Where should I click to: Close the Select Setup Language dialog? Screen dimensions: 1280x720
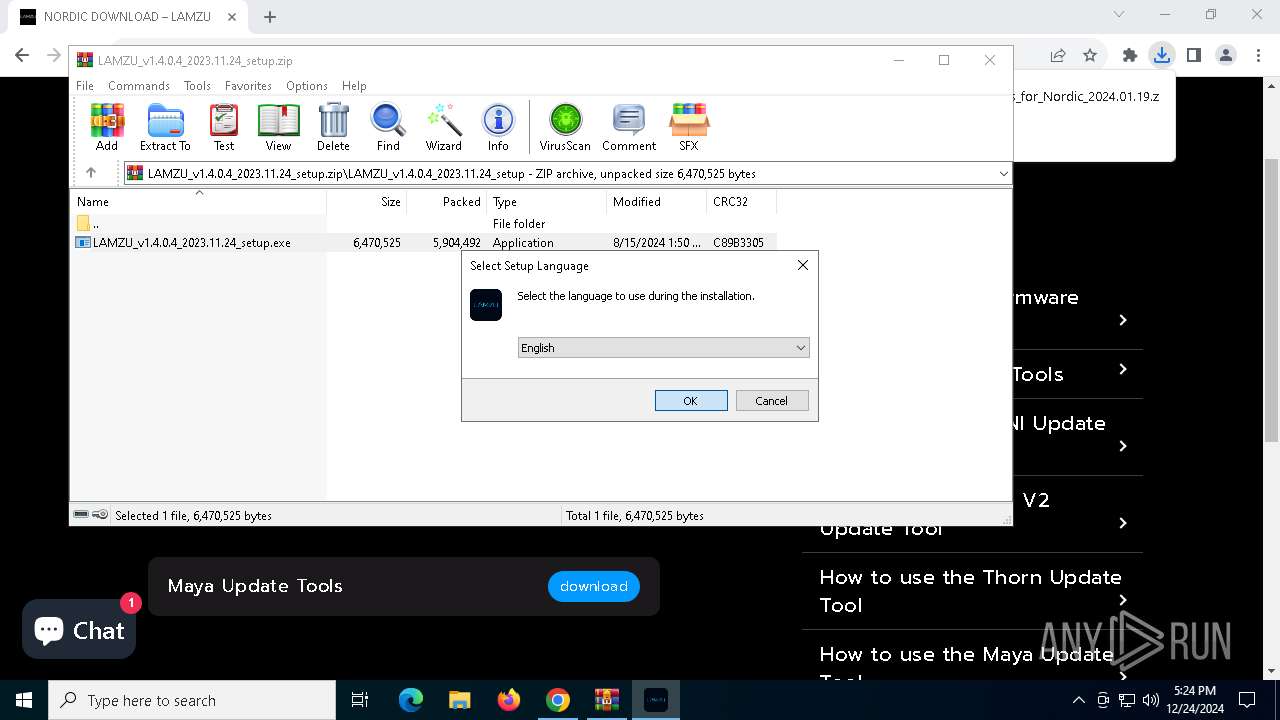click(x=802, y=265)
